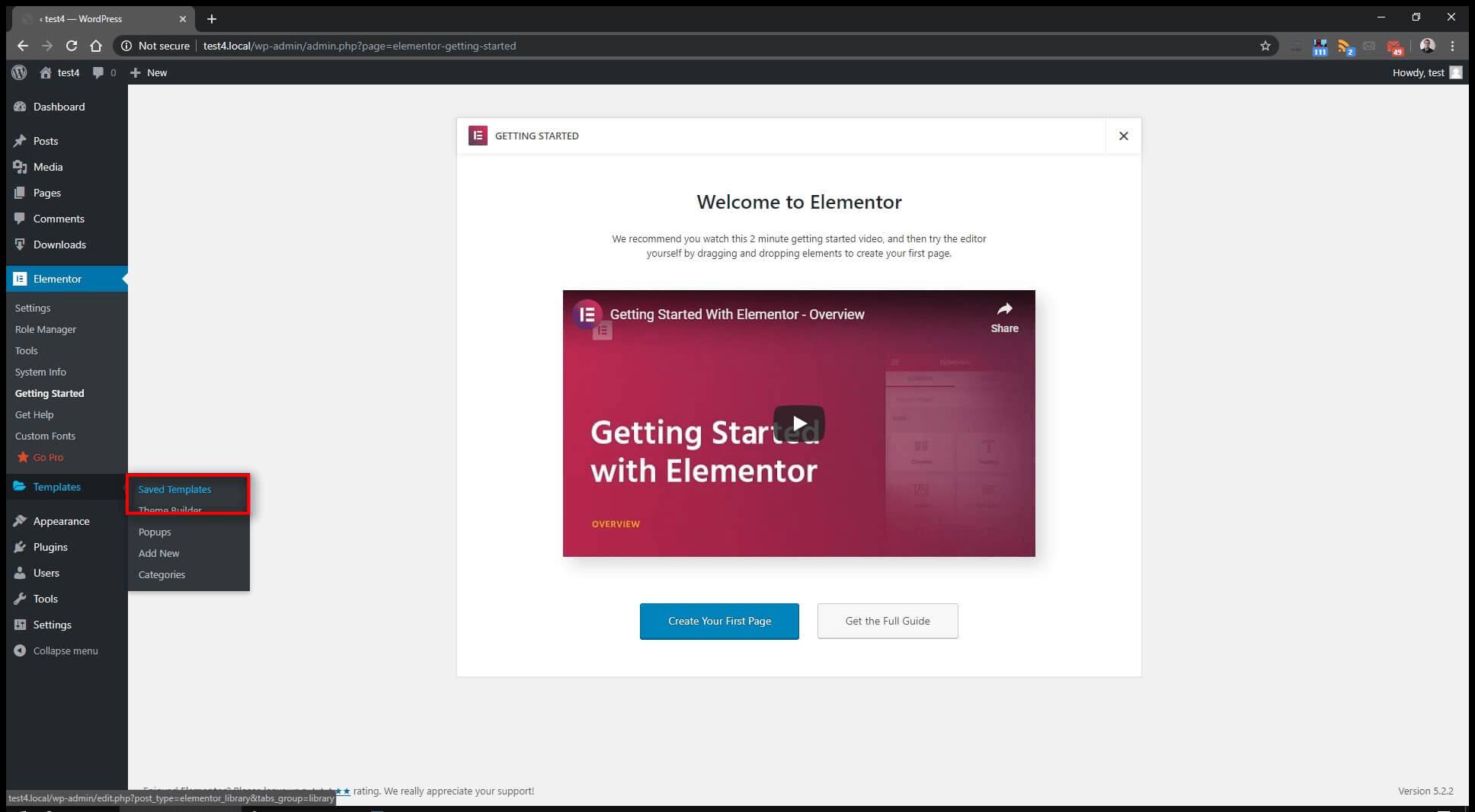Click the Elementor channel avatar on video
The height and width of the screenshot is (812, 1475).
pos(587,314)
